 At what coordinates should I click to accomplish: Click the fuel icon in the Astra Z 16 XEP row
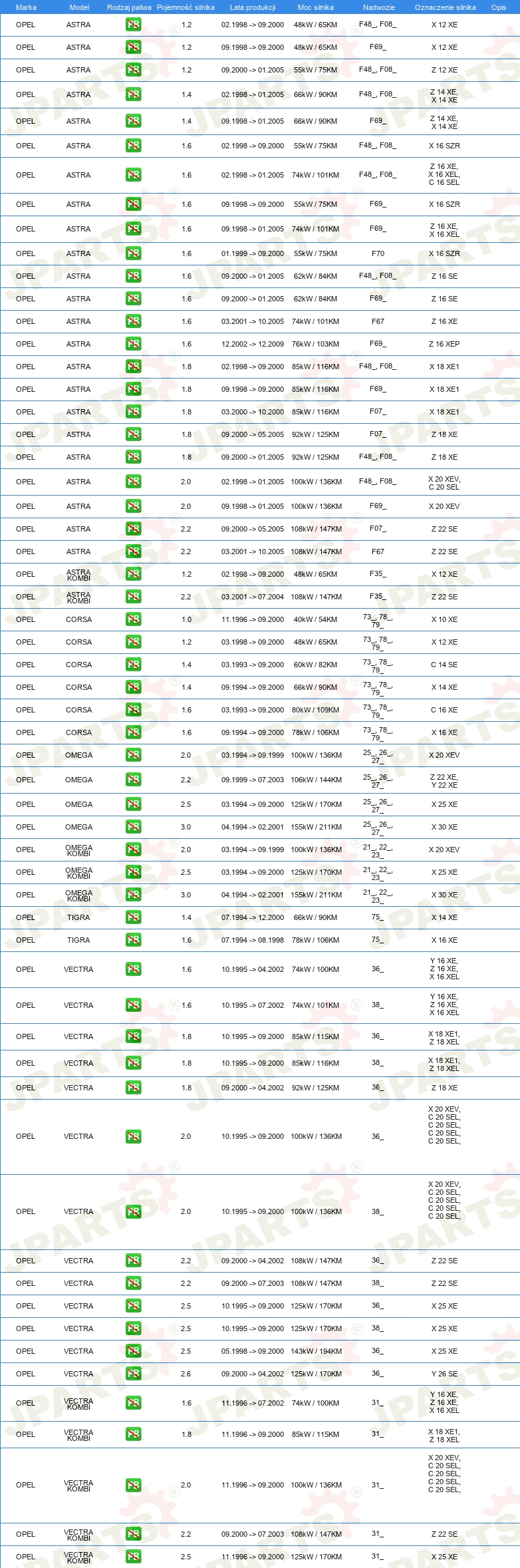[133, 344]
